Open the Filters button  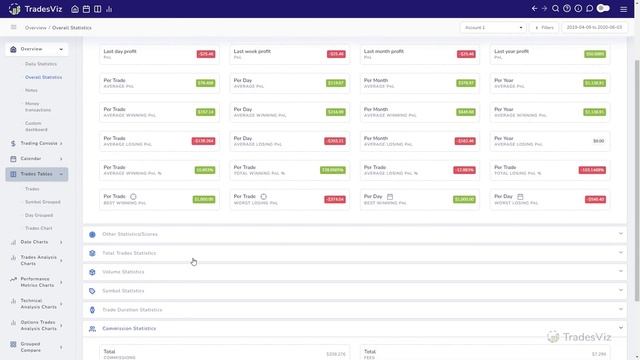(x=544, y=27)
